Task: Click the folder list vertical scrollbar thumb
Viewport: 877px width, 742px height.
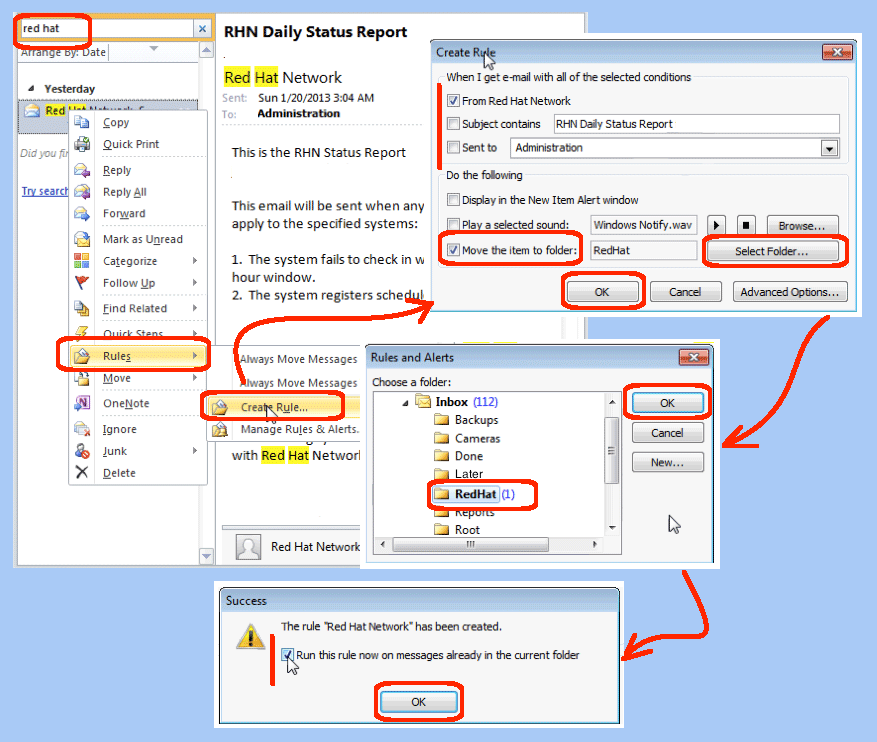Action: (x=612, y=451)
